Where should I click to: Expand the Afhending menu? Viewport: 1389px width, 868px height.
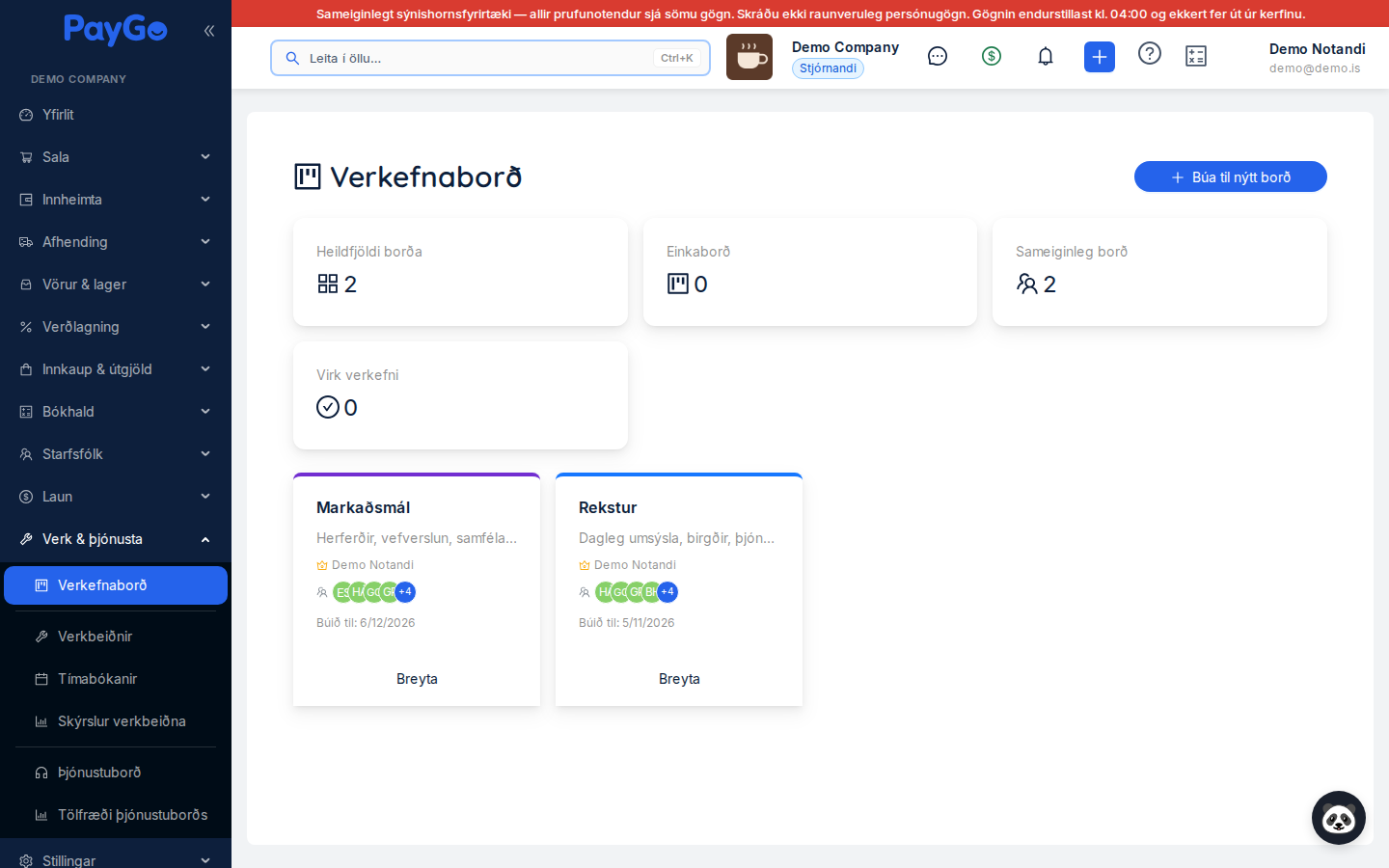(116, 242)
